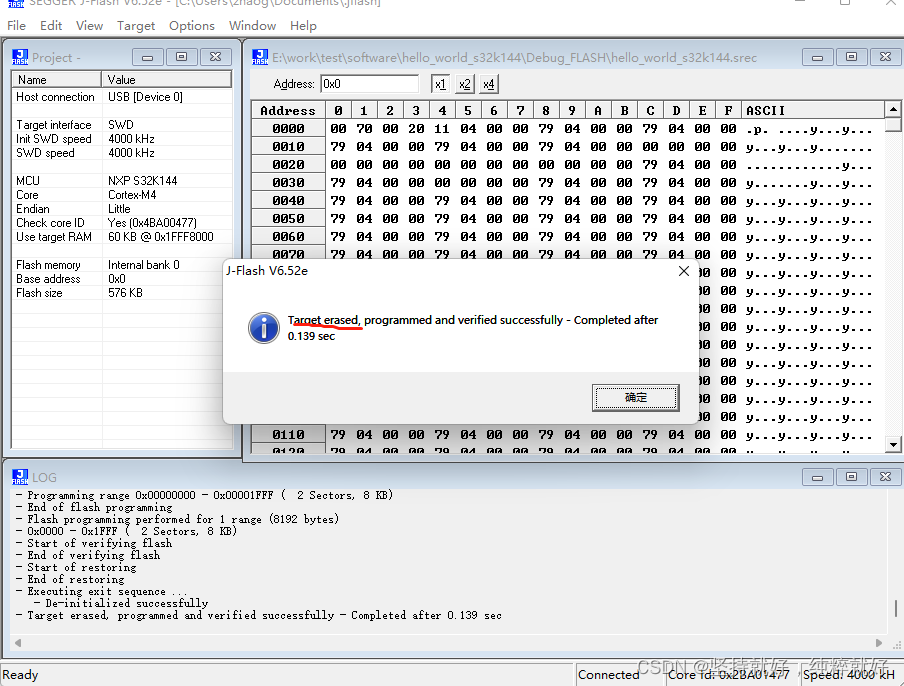
Task: Open the Options menu
Action: pos(192,26)
